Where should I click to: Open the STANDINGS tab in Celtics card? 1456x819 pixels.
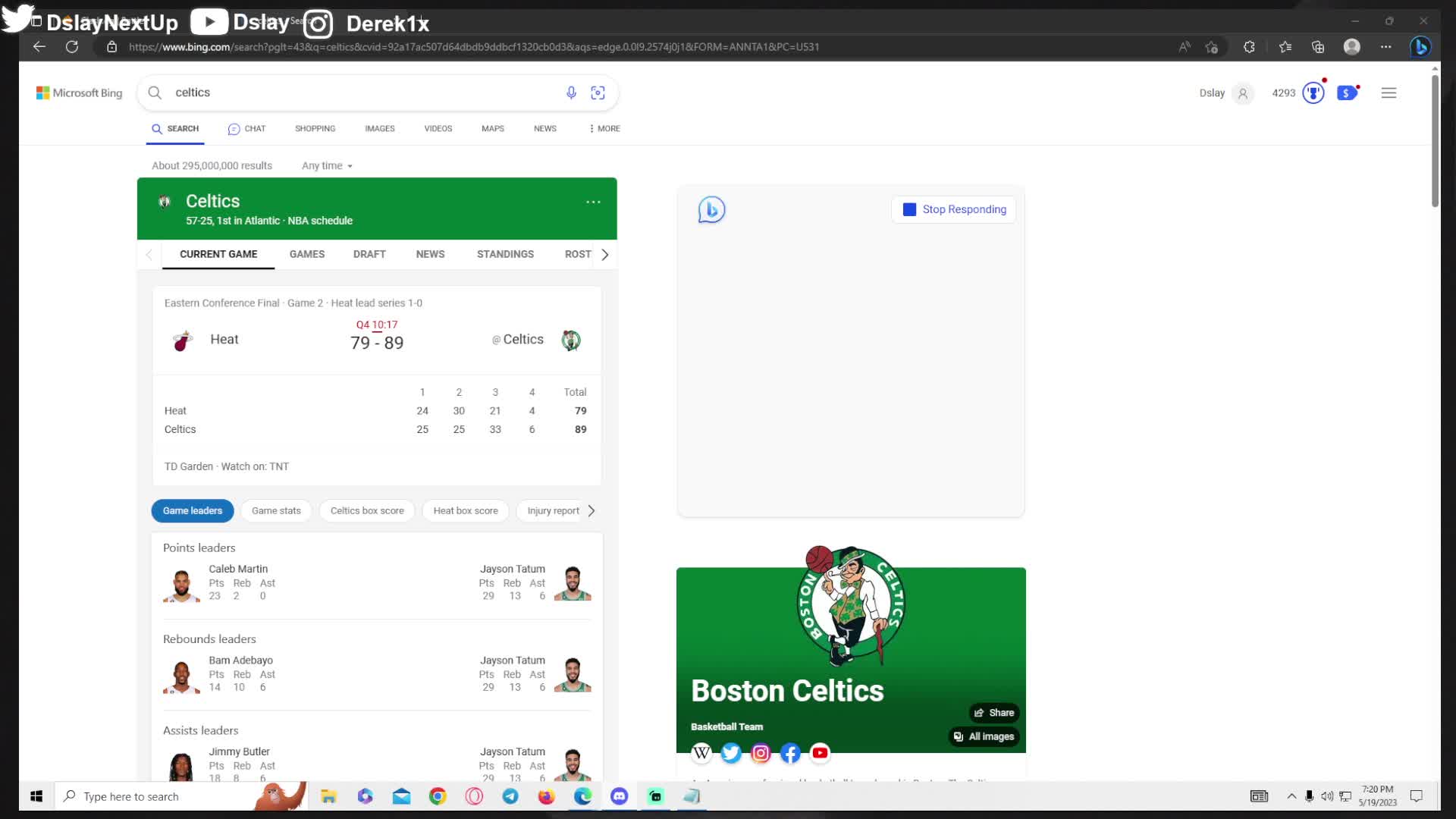pos(505,254)
